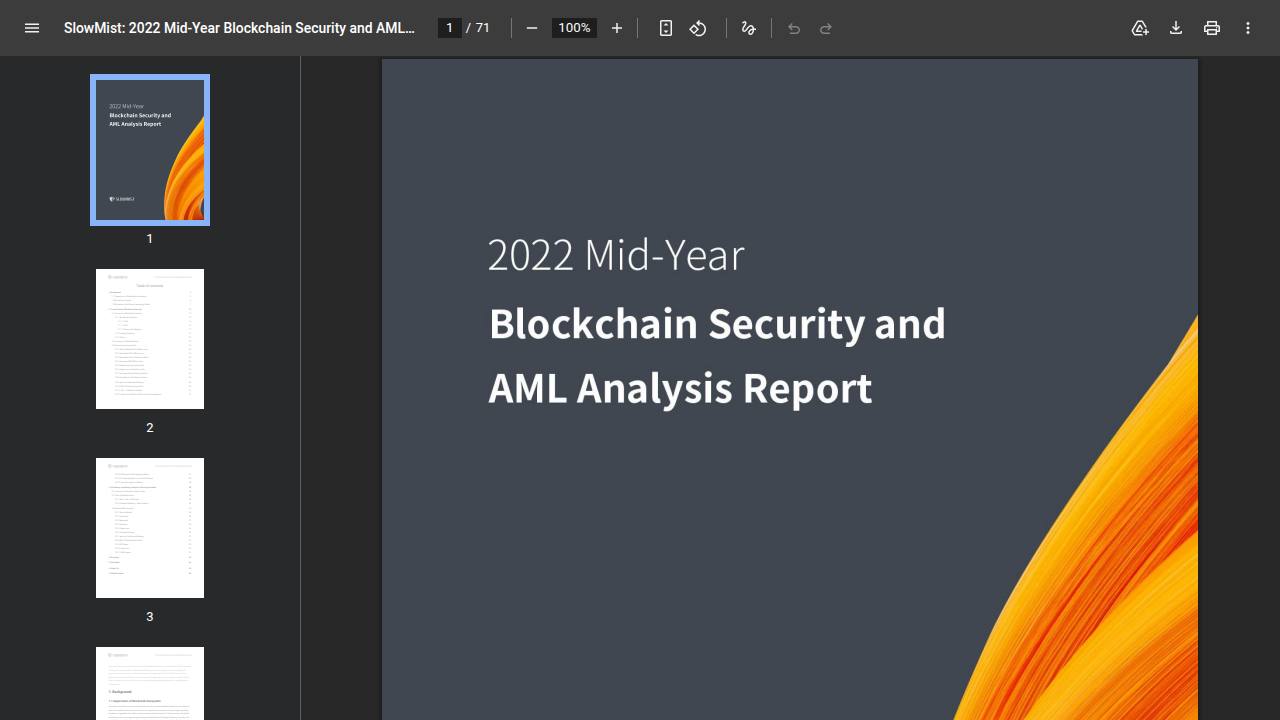Print the document

[x=1212, y=28]
